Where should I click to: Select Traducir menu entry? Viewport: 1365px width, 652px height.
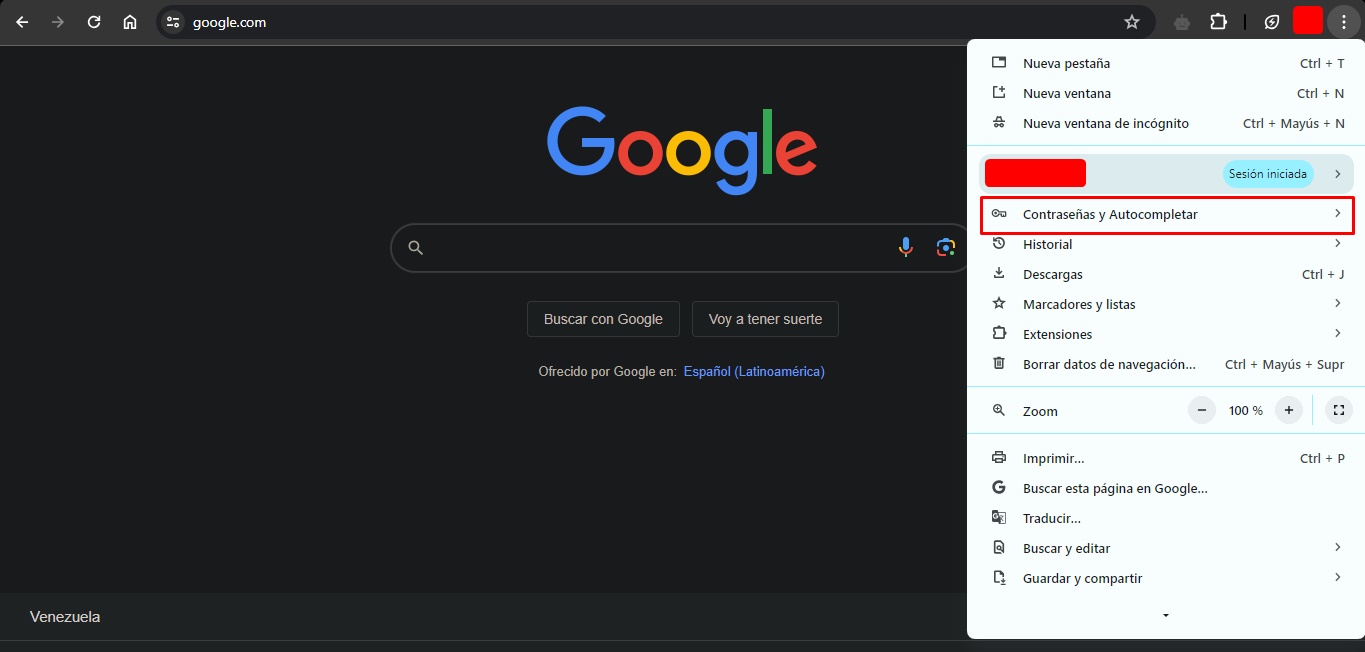point(1166,518)
